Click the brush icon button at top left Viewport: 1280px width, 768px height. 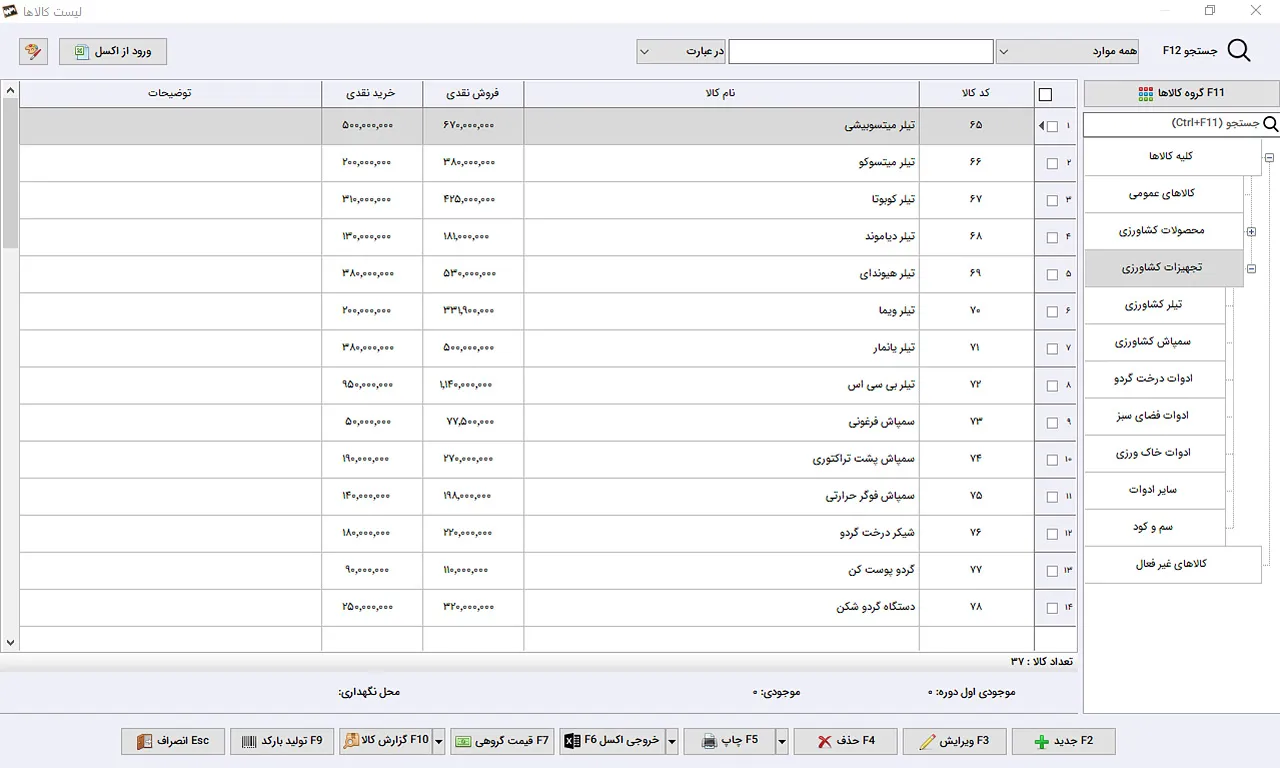(33, 51)
